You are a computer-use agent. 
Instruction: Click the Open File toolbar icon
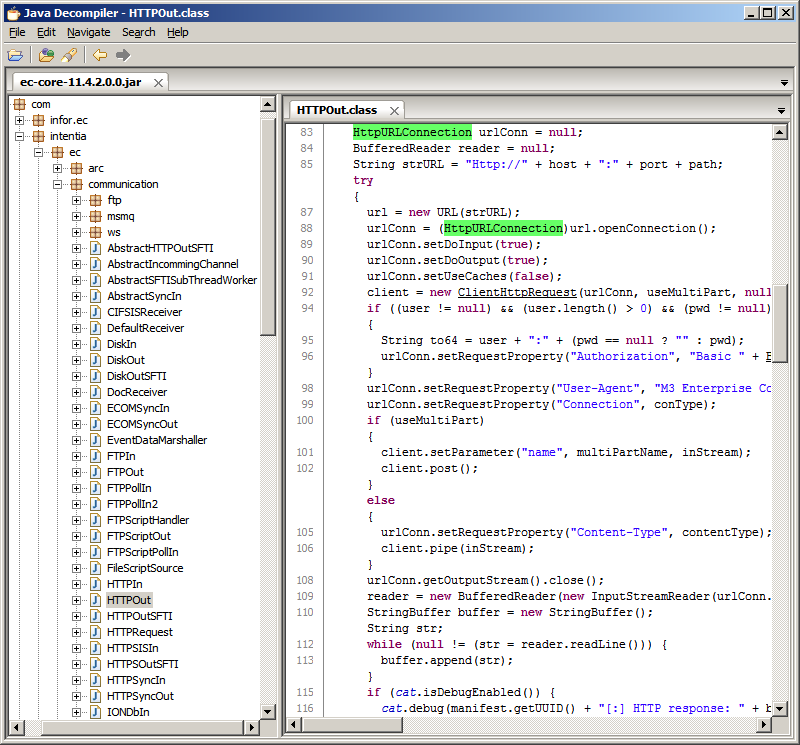coord(15,55)
